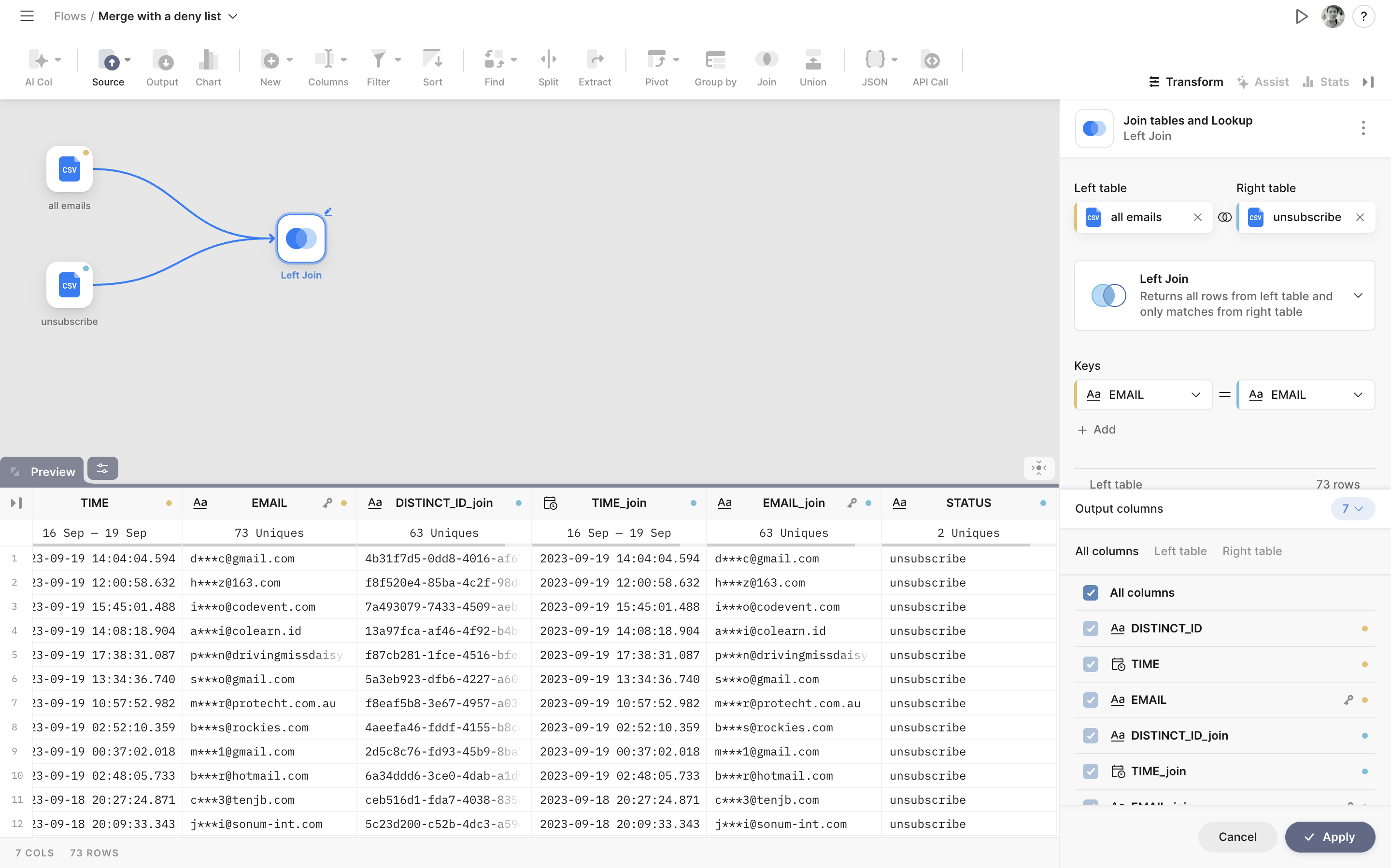1391x868 pixels.
Task: Add another join key
Action: pyautogui.click(x=1096, y=429)
